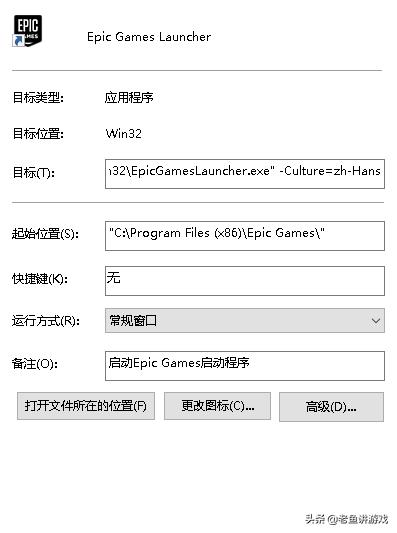Viewport: 397px width, 533px height.
Task: Click the Epic Games Launcher name text
Action: tap(149, 37)
